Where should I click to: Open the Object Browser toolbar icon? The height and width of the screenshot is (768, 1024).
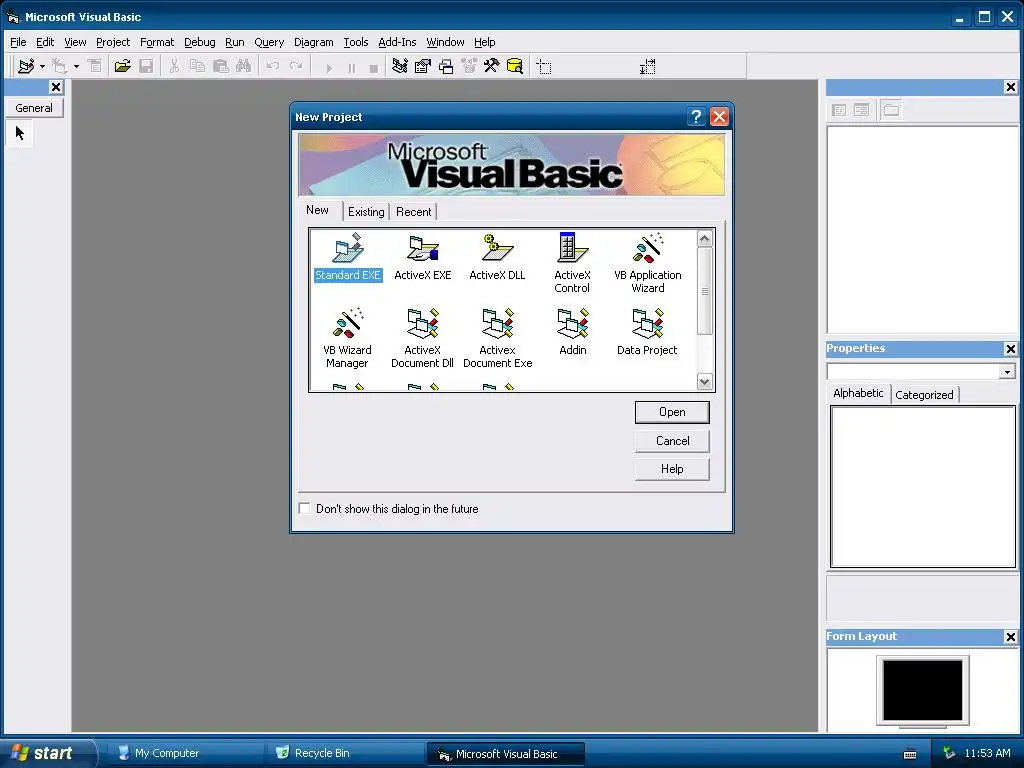click(x=469, y=67)
